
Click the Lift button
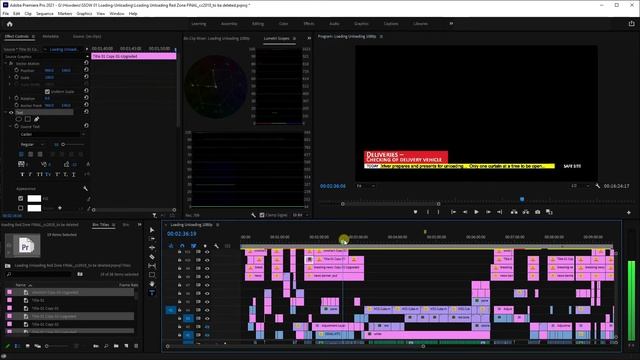pos(514,212)
